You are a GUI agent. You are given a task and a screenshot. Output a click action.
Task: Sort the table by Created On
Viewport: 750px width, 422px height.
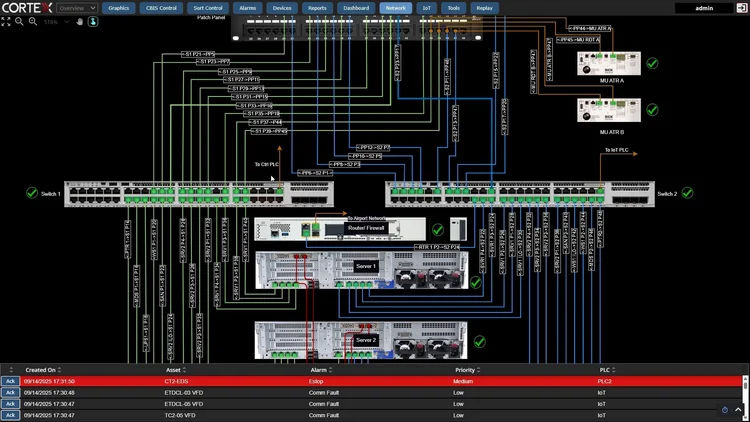click(43, 370)
